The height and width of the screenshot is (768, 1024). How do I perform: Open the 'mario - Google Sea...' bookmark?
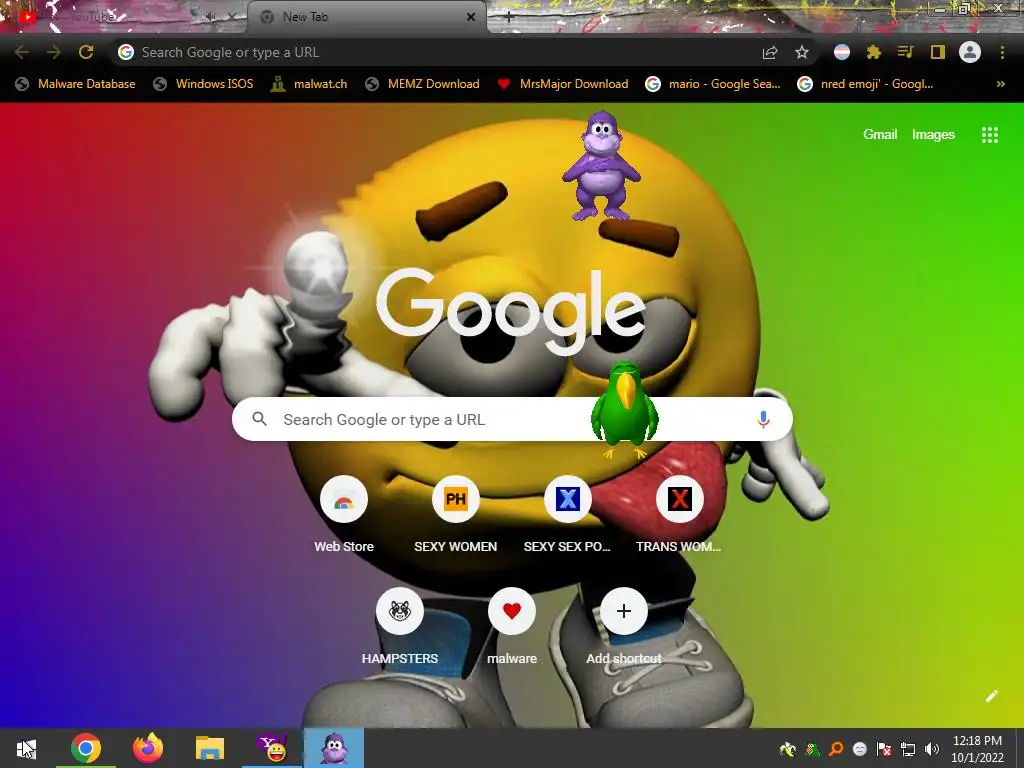click(713, 84)
